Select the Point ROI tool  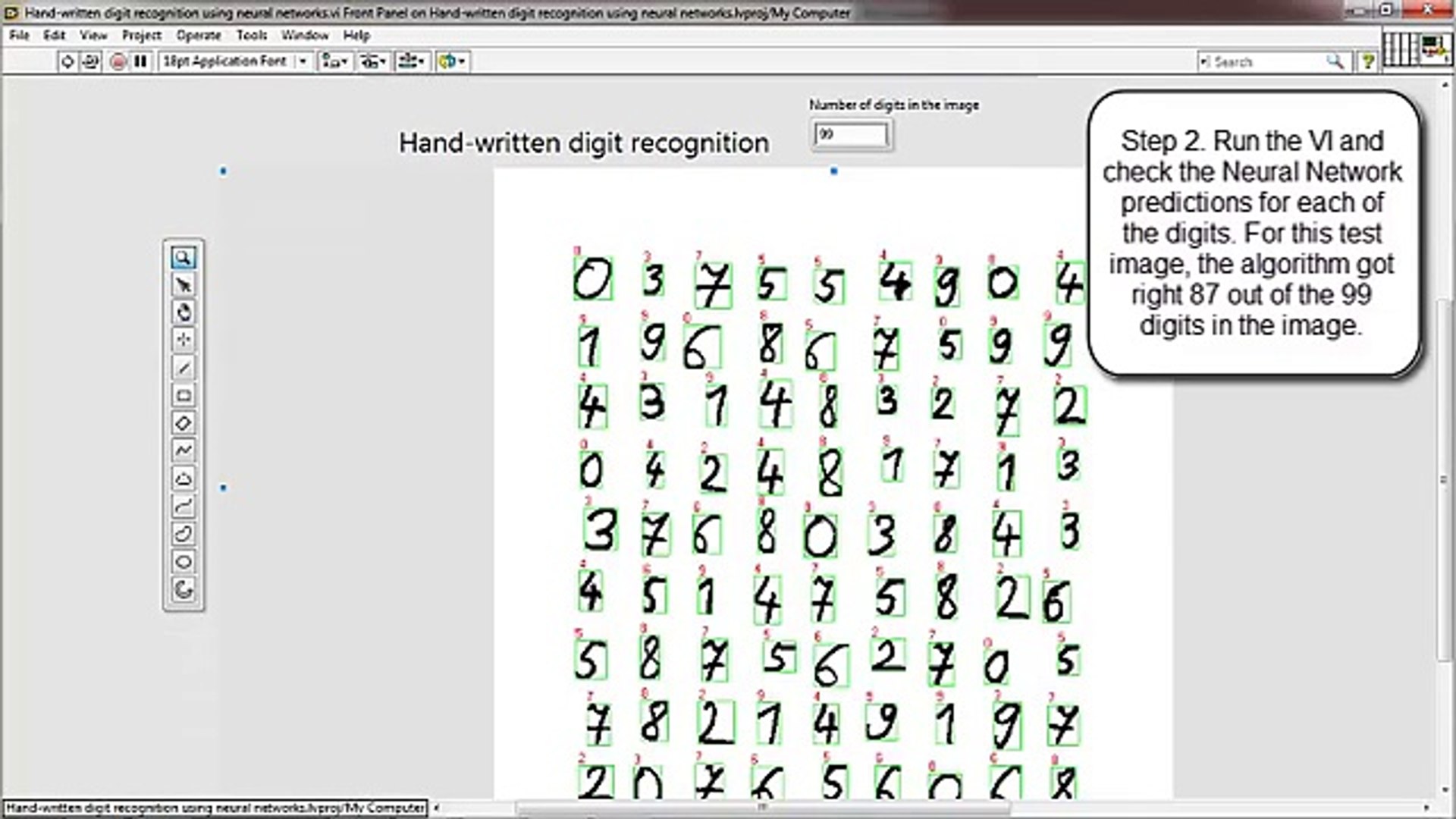pos(183,340)
